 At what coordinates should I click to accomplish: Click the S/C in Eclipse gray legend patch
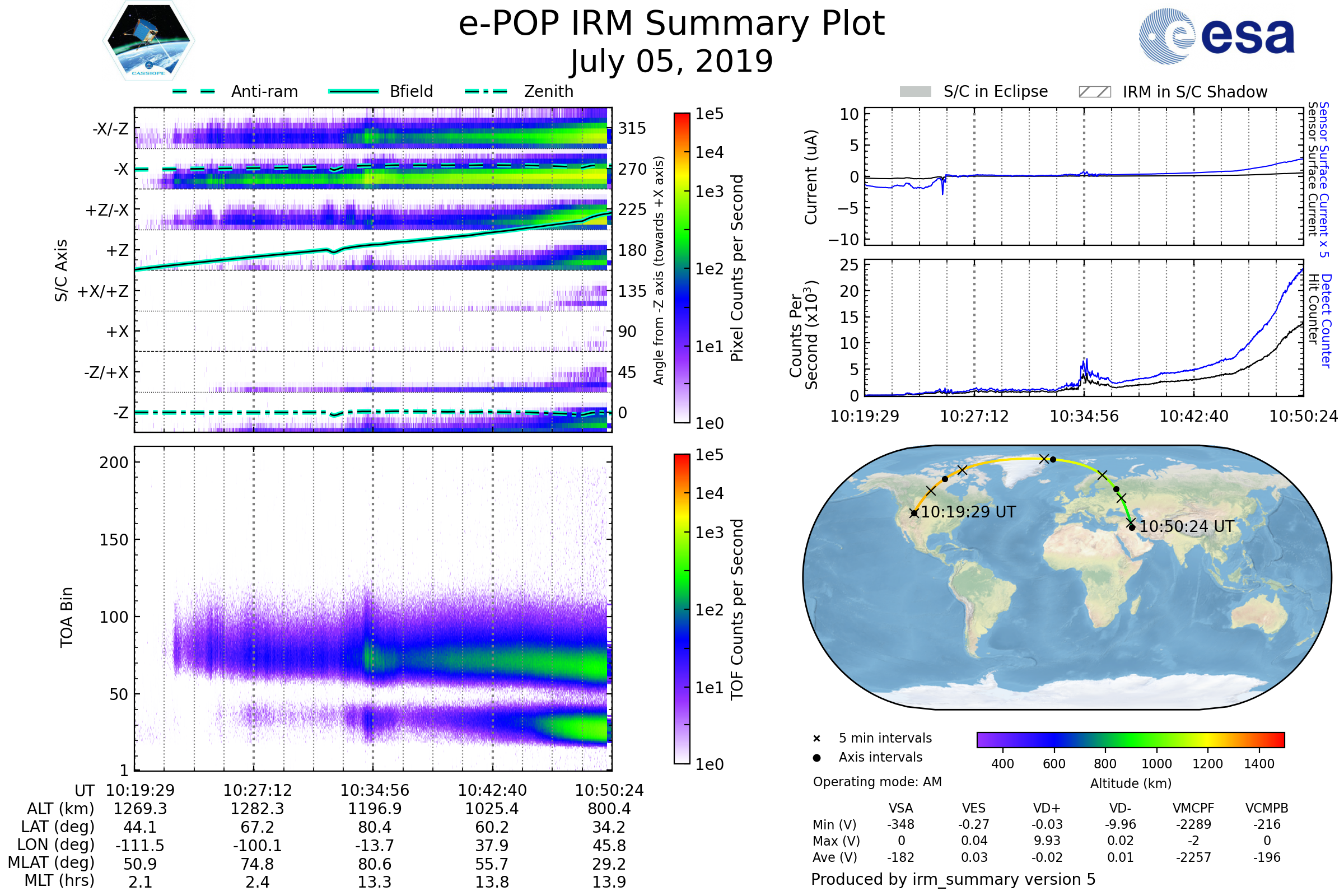coord(915,92)
